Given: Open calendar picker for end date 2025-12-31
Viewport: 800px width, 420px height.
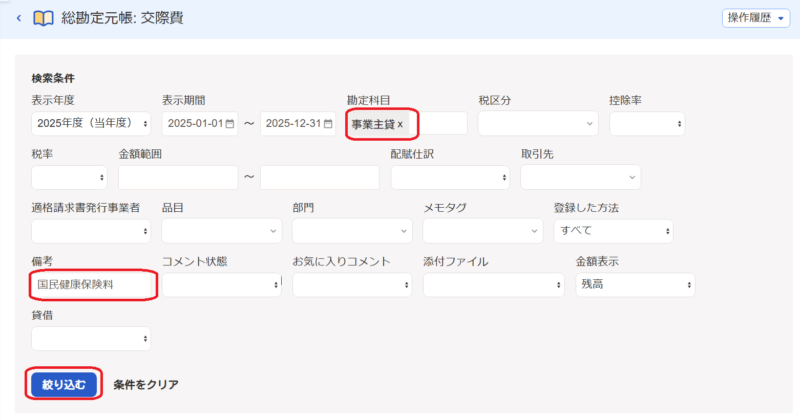Looking at the screenshot, I should pyautogui.click(x=328, y=124).
